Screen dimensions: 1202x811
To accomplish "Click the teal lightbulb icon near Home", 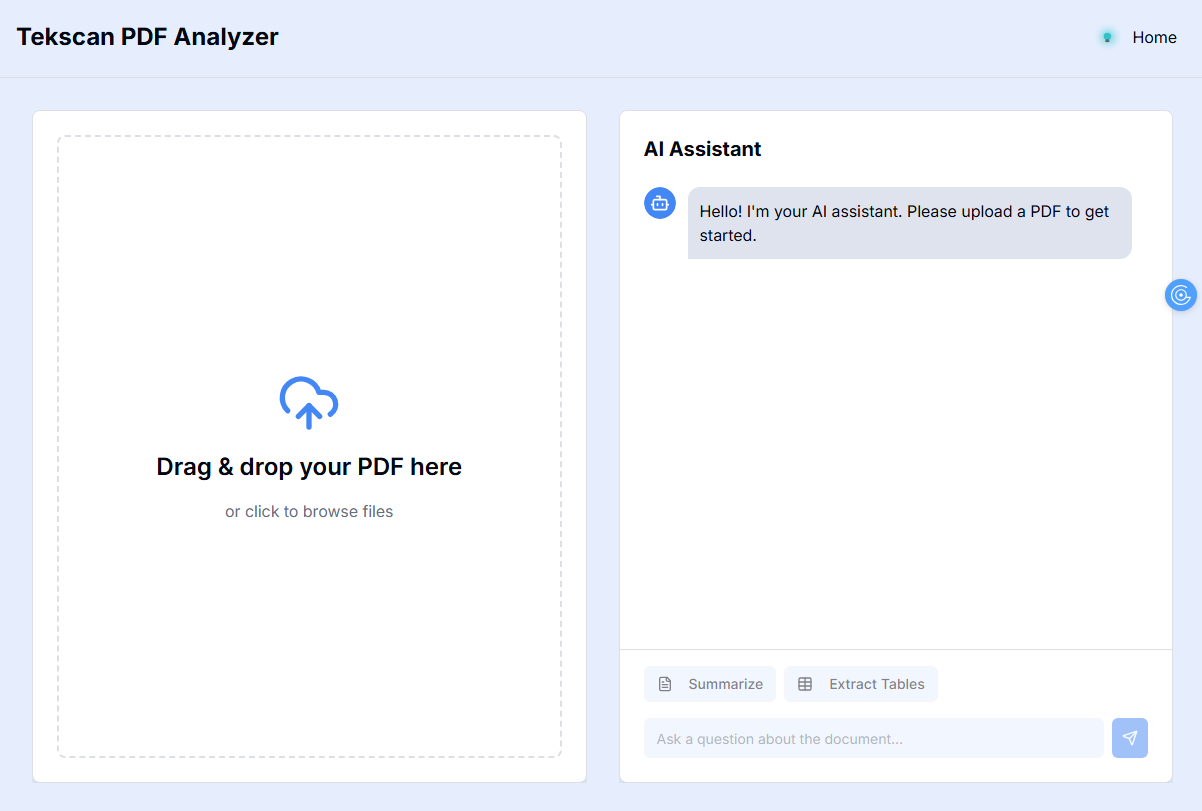I will pos(1107,37).
